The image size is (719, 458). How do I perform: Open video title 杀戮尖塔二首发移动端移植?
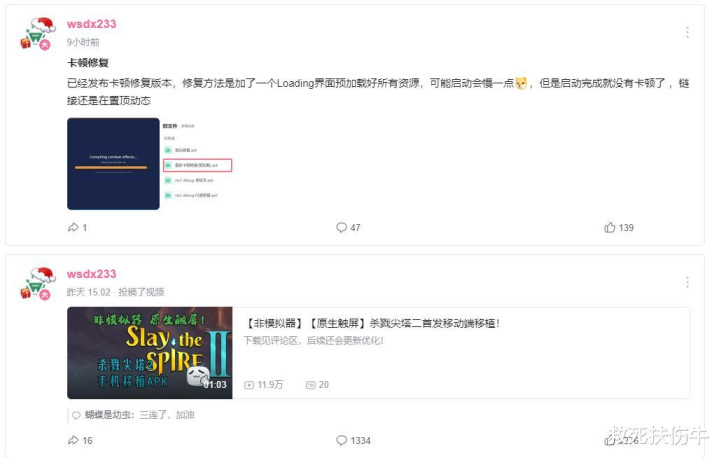[x=371, y=323]
